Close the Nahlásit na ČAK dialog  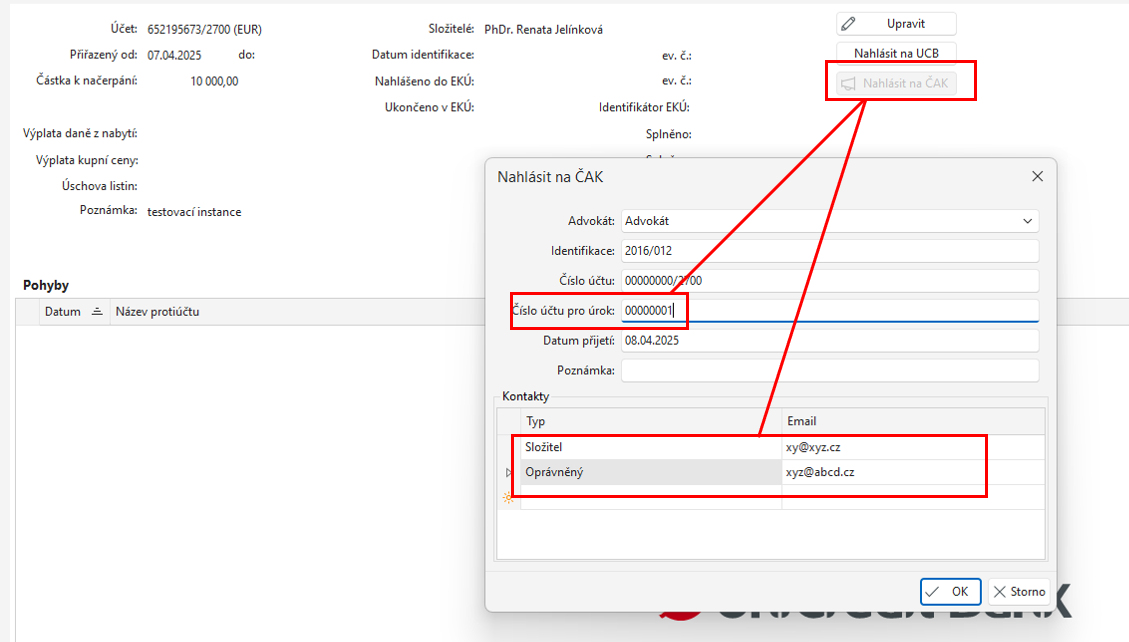1037,177
